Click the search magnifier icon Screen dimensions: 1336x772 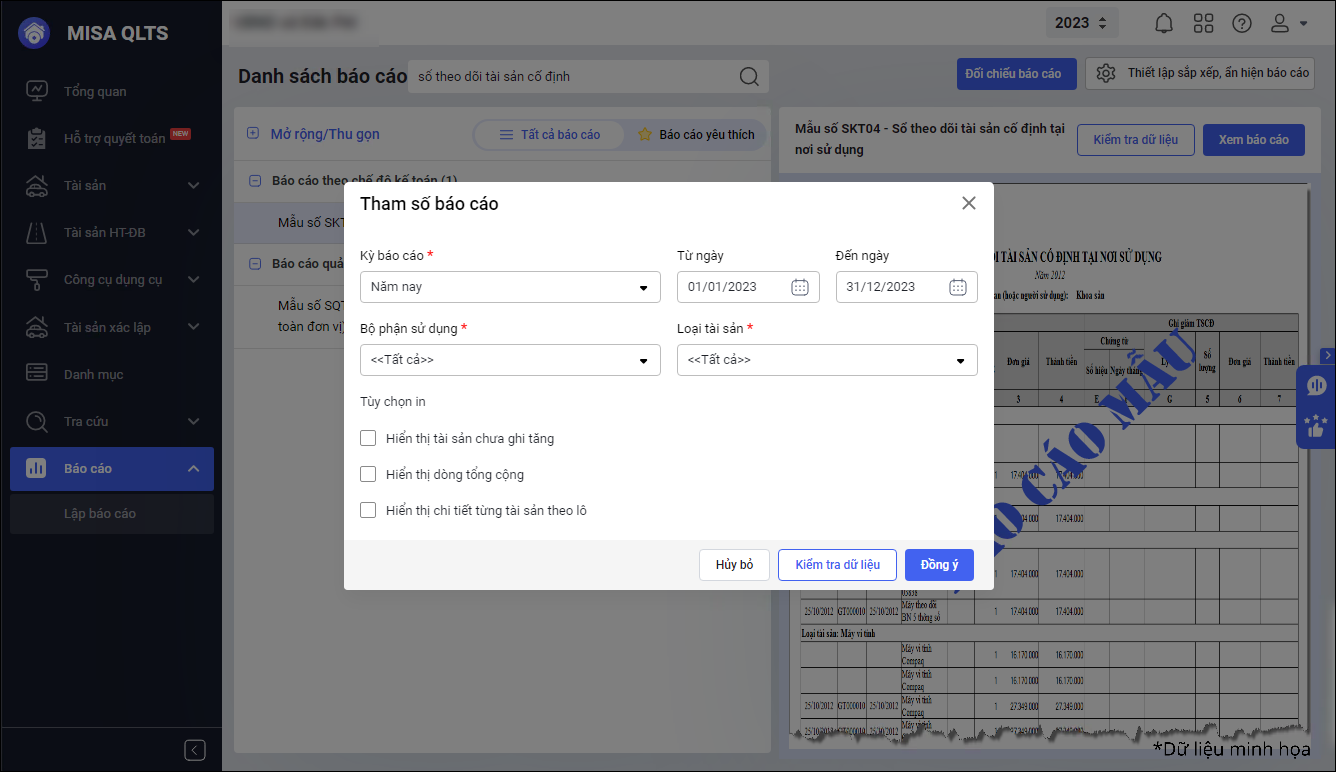tap(748, 77)
